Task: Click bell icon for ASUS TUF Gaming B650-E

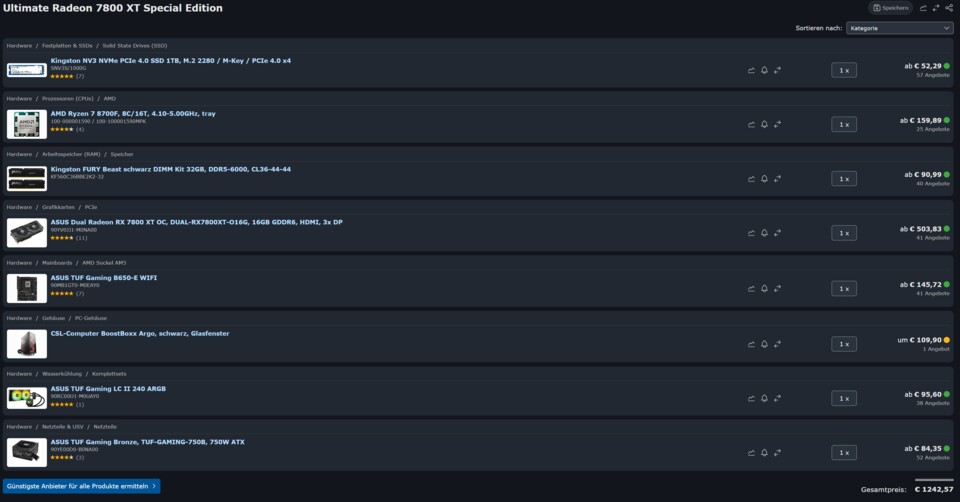Action: 765,289
